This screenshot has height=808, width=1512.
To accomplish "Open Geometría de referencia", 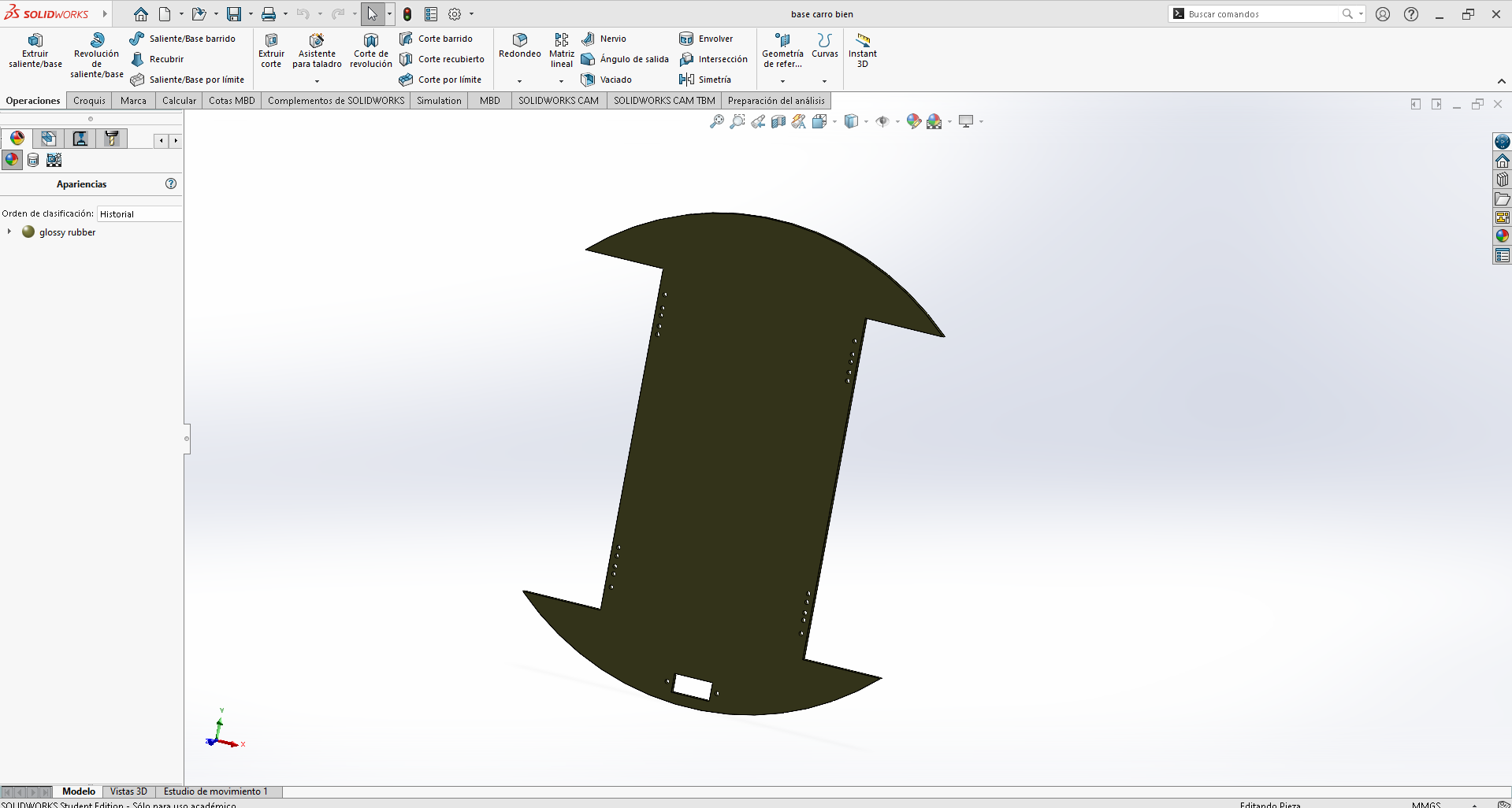I will (782, 51).
